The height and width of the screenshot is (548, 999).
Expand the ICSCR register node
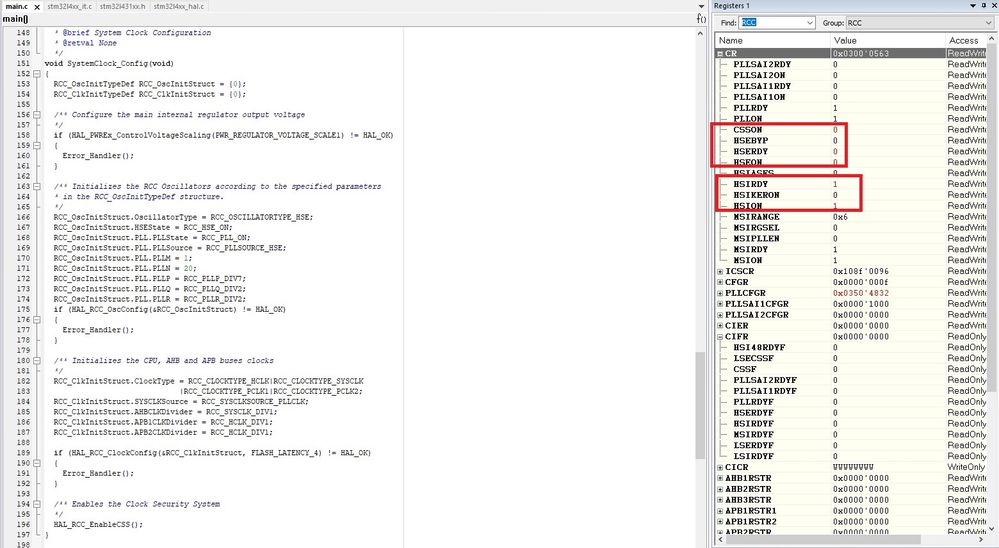coord(720,271)
